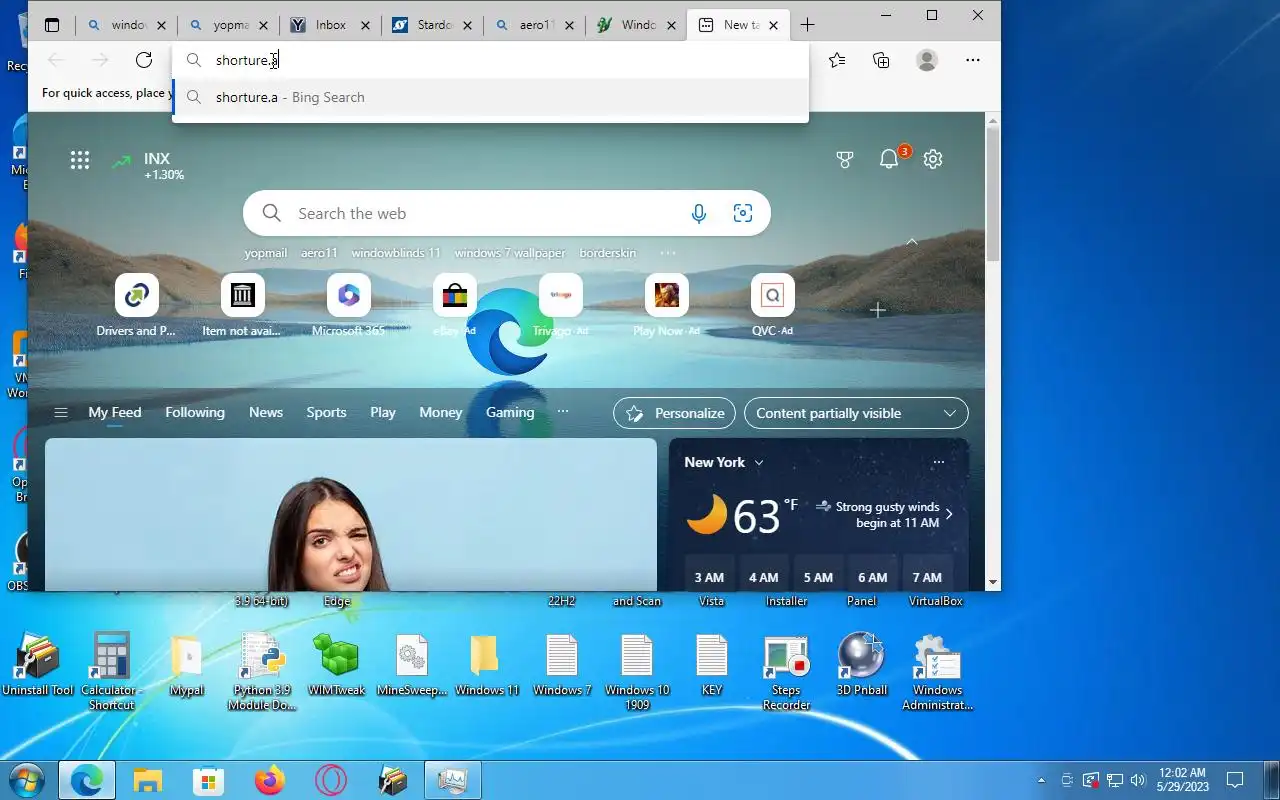The width and height of the screenshot is (1280, 800).
Task: Open Opera from the taskbar
Action: 331,780
